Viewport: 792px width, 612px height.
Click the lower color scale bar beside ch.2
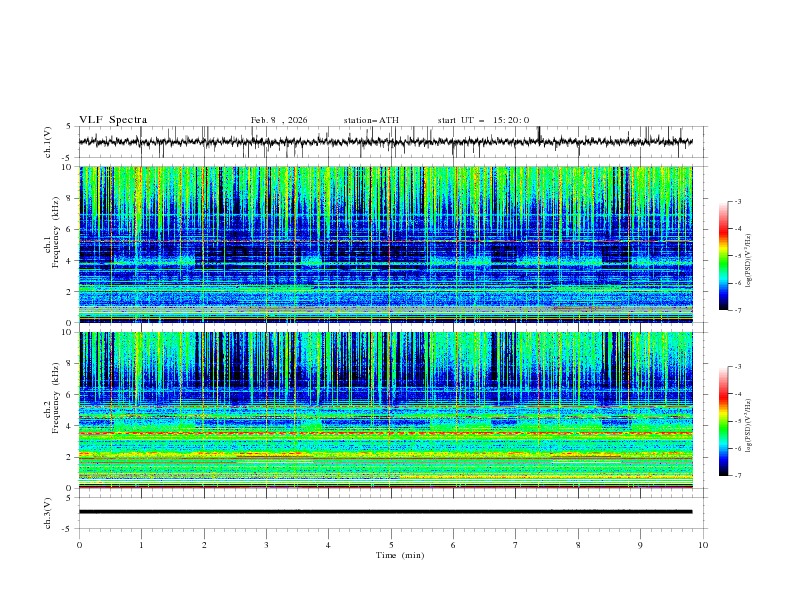[724, 421]
